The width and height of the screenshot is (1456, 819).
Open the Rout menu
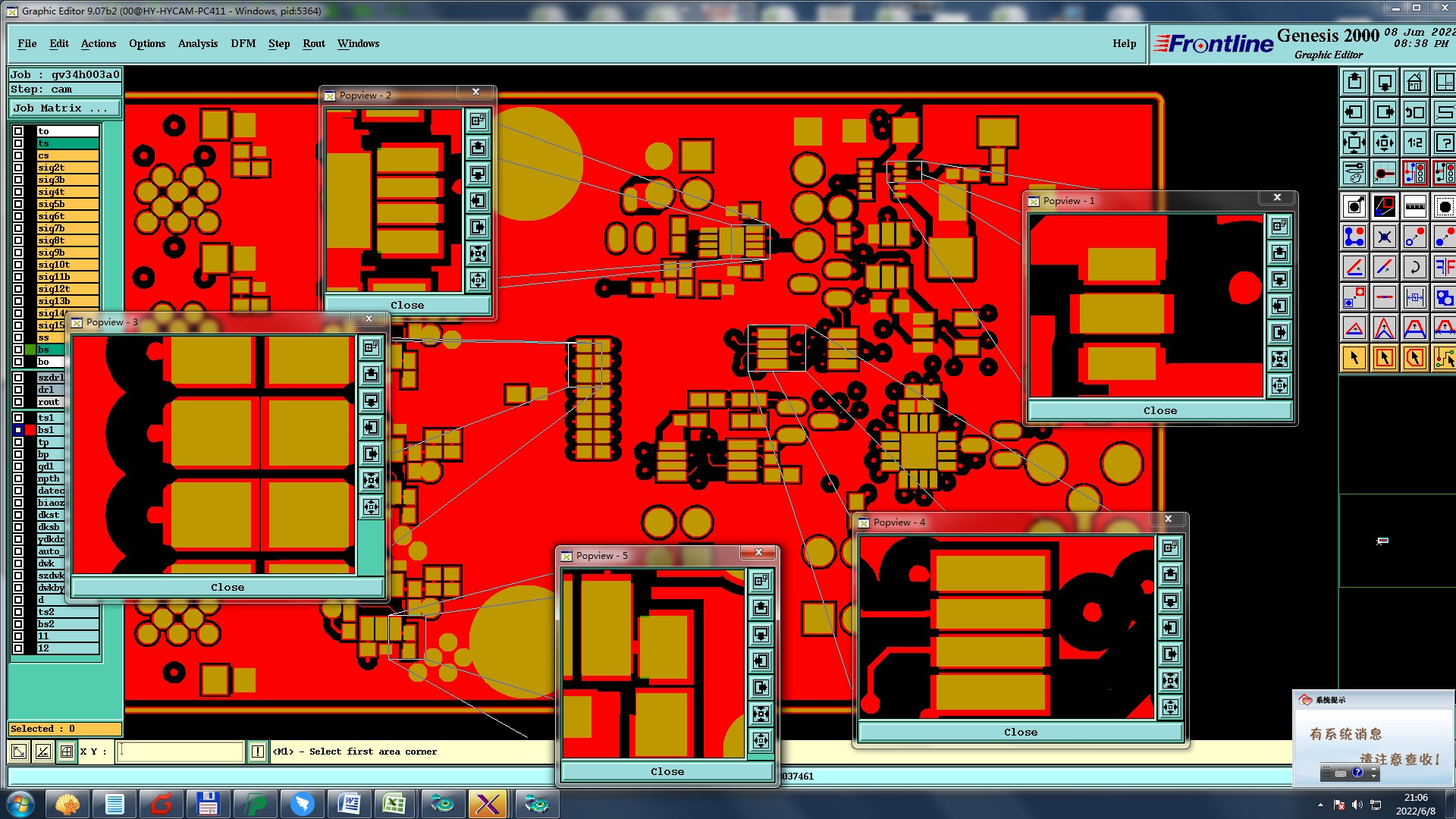[313, 43]
